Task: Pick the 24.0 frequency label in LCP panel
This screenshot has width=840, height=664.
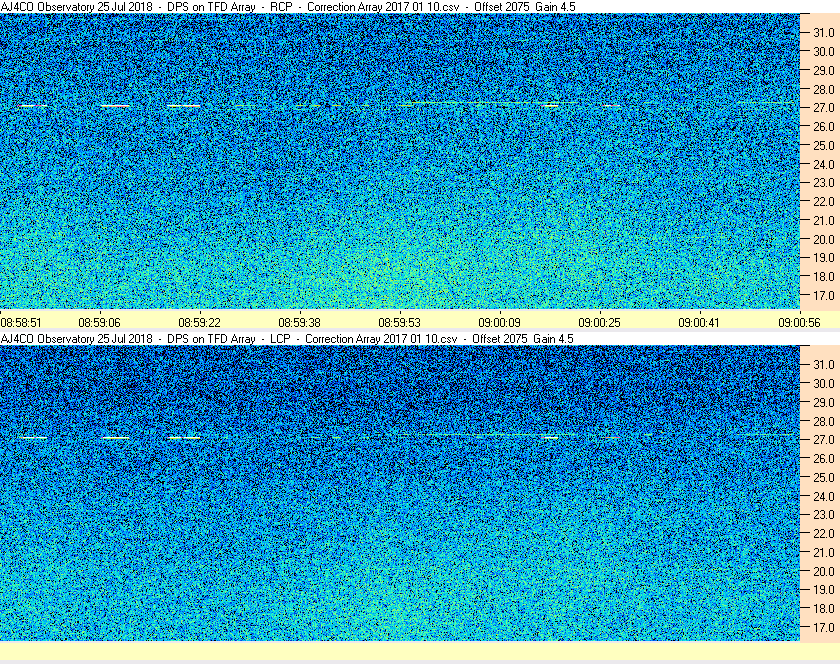Action: 823,496
